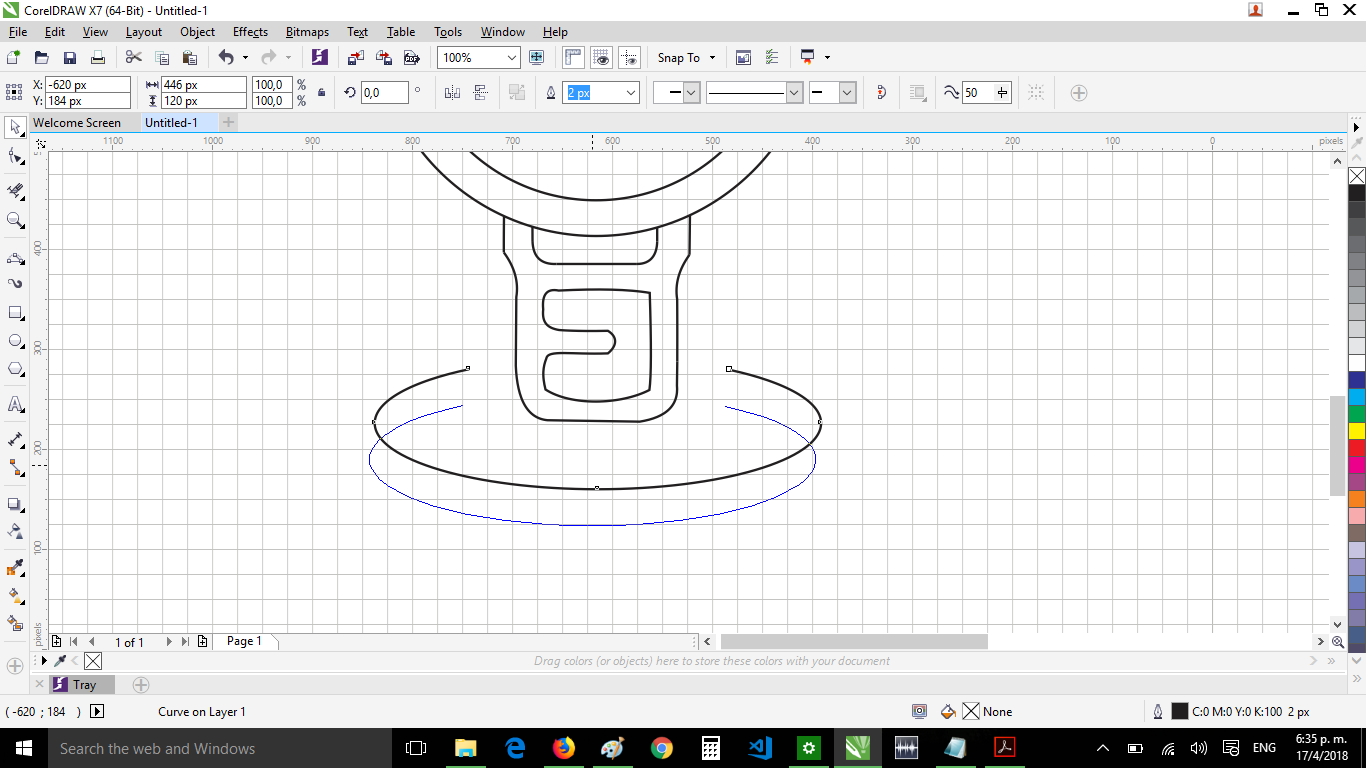
Task: Select the Ellipse tool
Action: [x=15, y=341]
